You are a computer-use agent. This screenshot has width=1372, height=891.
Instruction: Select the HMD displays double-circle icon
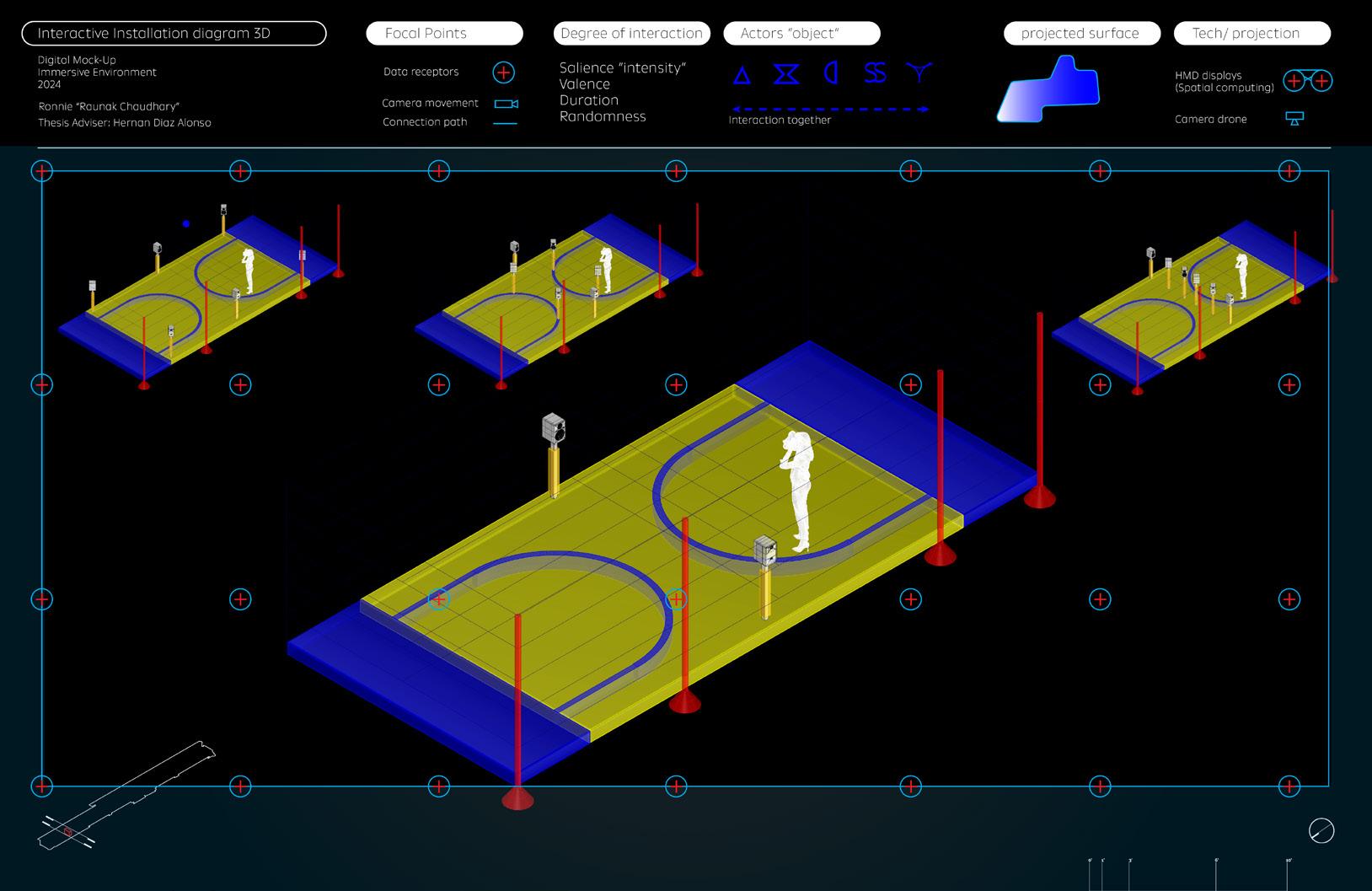tap(1307, 81)
